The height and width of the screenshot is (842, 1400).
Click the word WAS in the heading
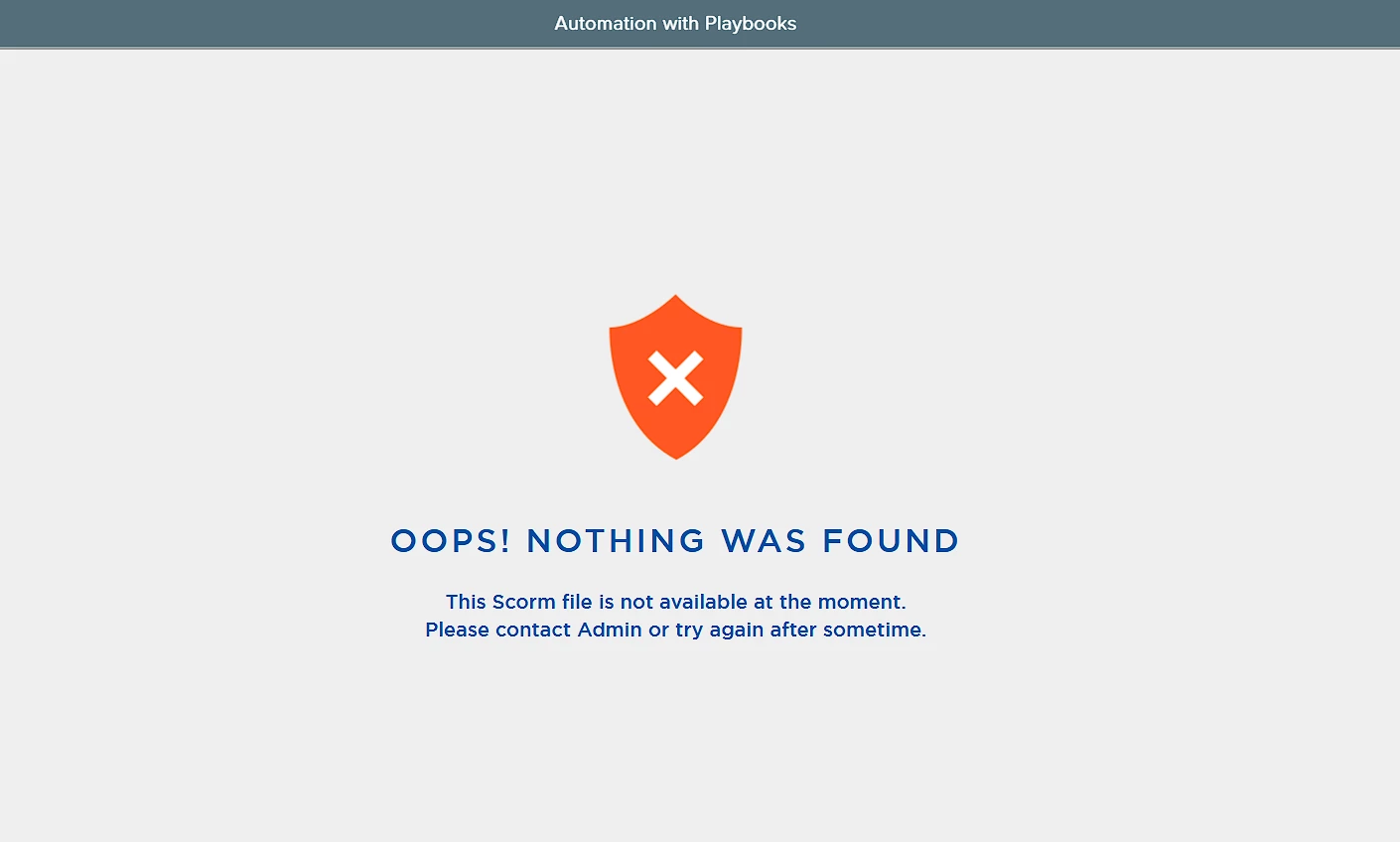pos(764,541)
